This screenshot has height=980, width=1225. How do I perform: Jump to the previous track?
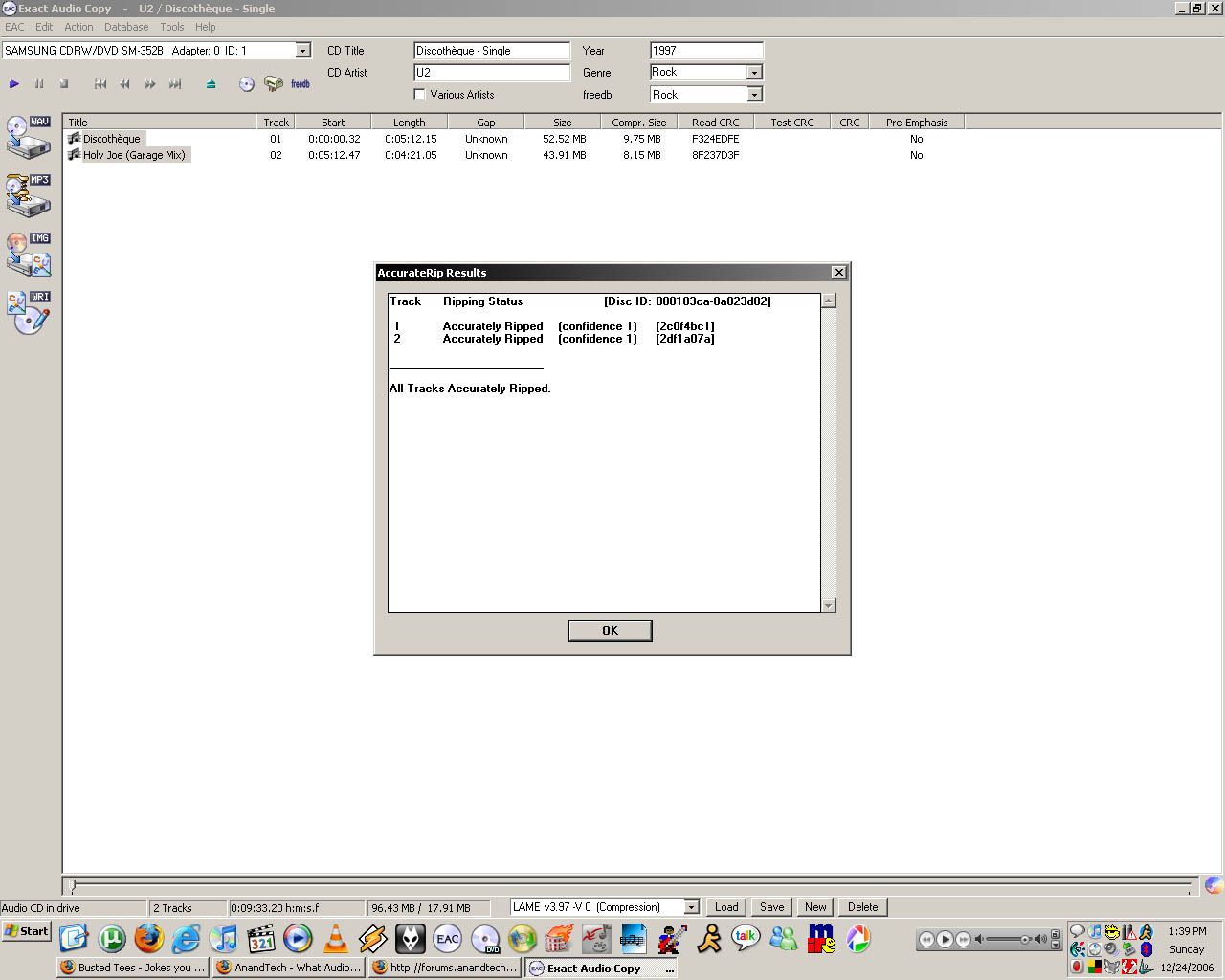point(100,84)
